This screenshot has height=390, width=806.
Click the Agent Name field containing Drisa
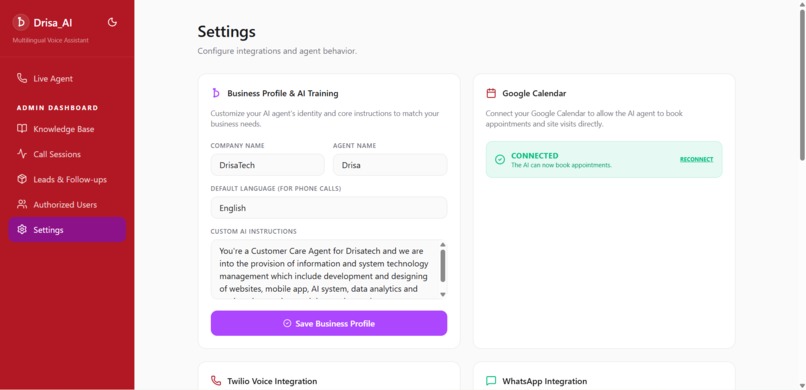pos(390,165)
